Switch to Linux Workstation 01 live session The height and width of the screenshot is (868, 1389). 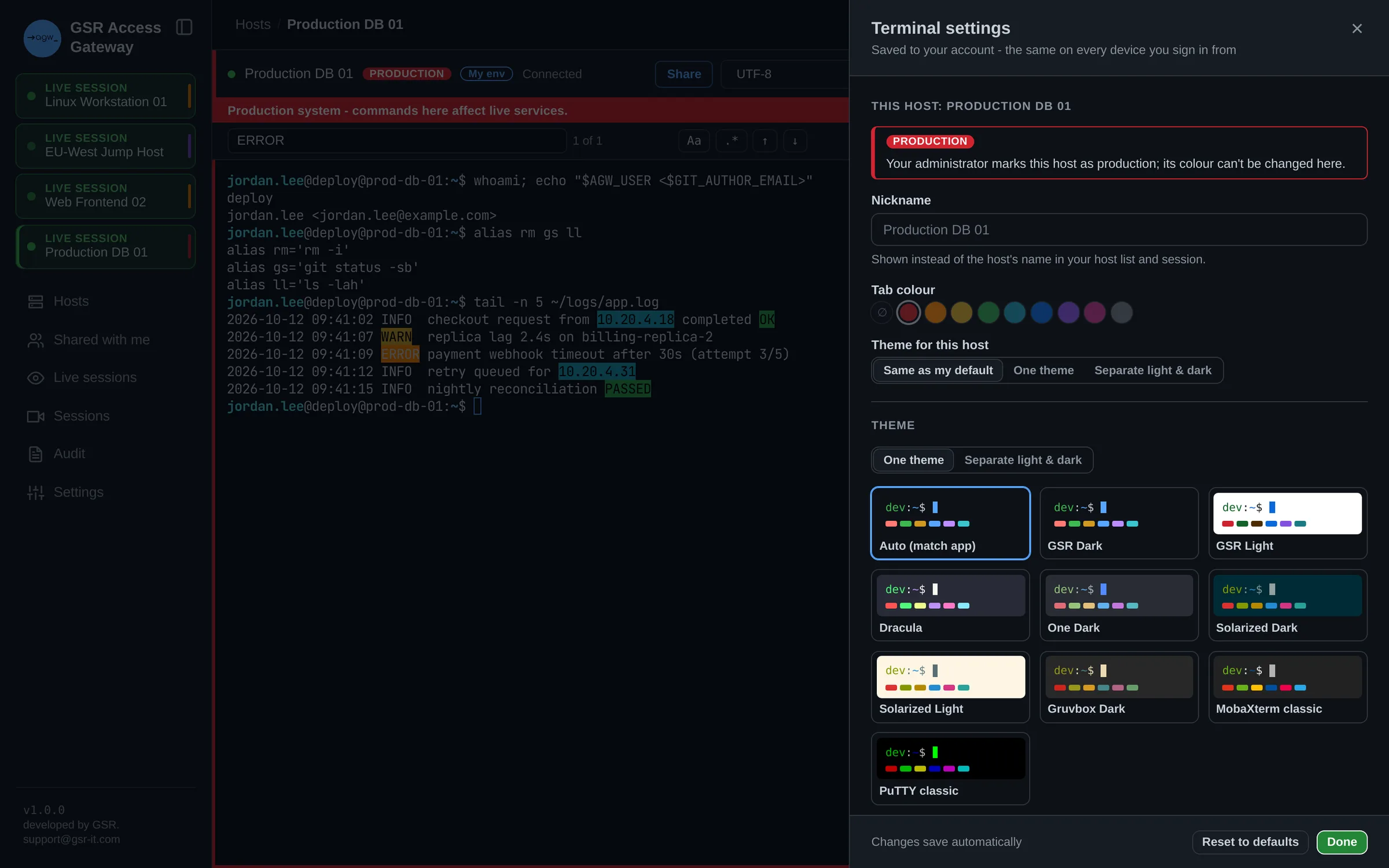pyautogui.click(x=105, y=95)
